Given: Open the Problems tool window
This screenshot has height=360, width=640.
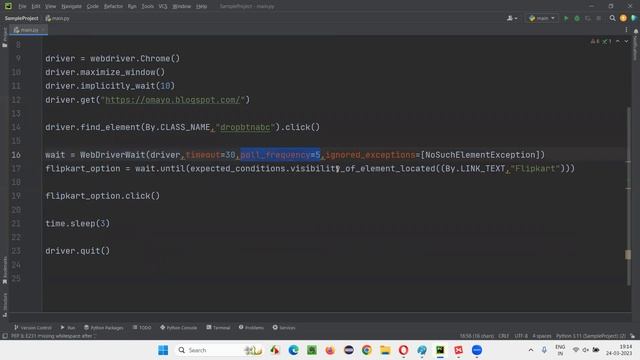Looking at the screenshot, I should pos(251,327).
